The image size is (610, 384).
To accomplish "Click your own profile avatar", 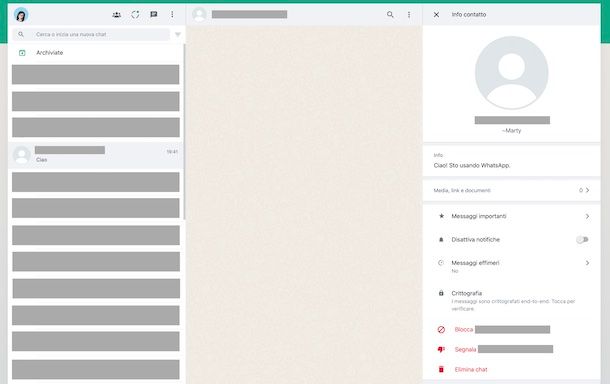I will tap(21, 15).
